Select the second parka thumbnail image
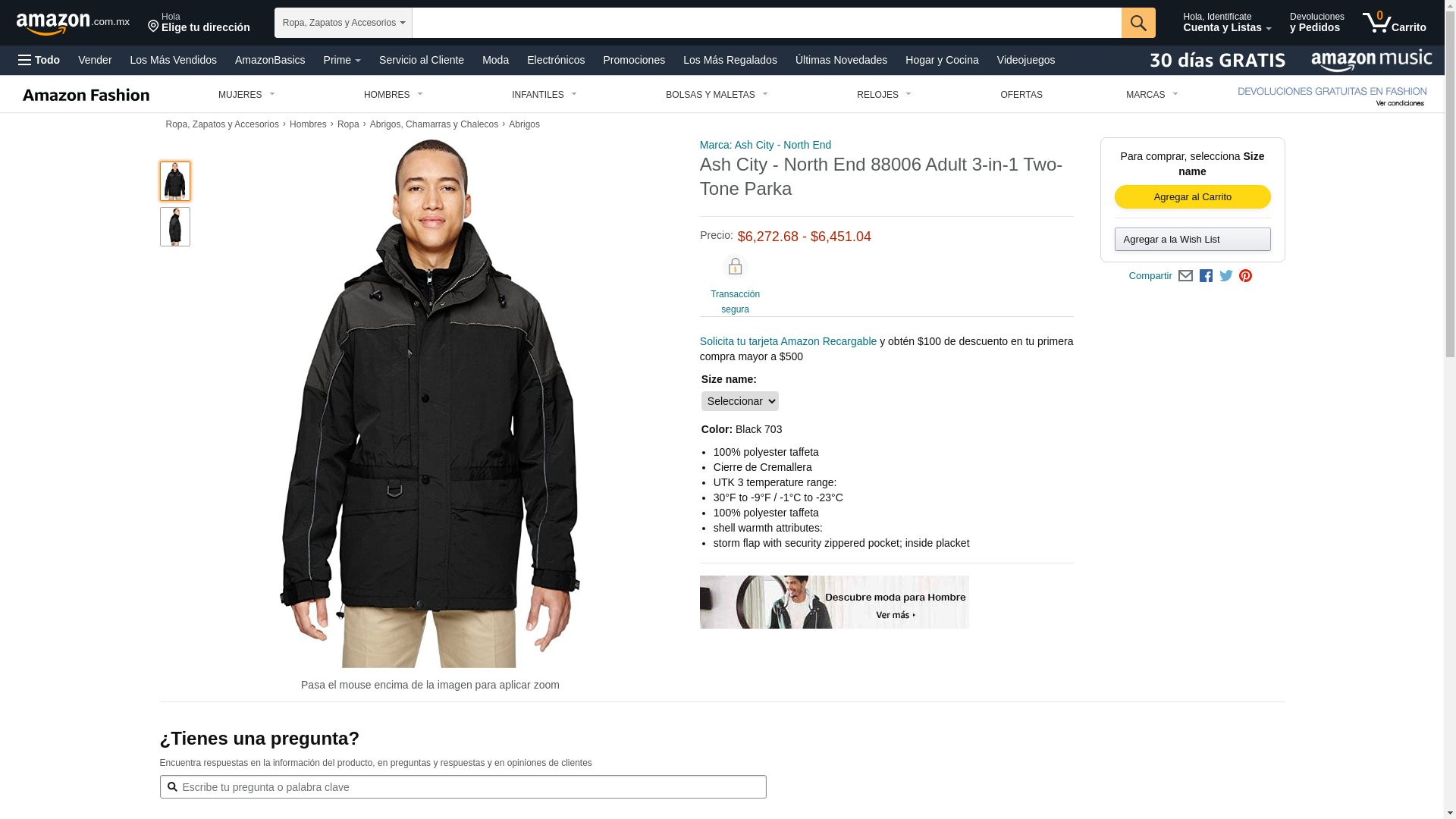The height and width of the screenshot is (819, 1456). pos(175,227)
